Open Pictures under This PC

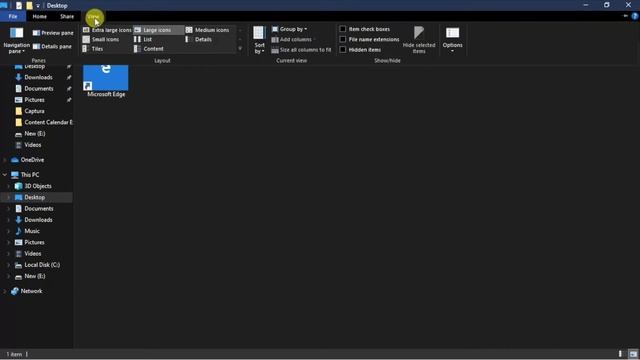(34, 242)
